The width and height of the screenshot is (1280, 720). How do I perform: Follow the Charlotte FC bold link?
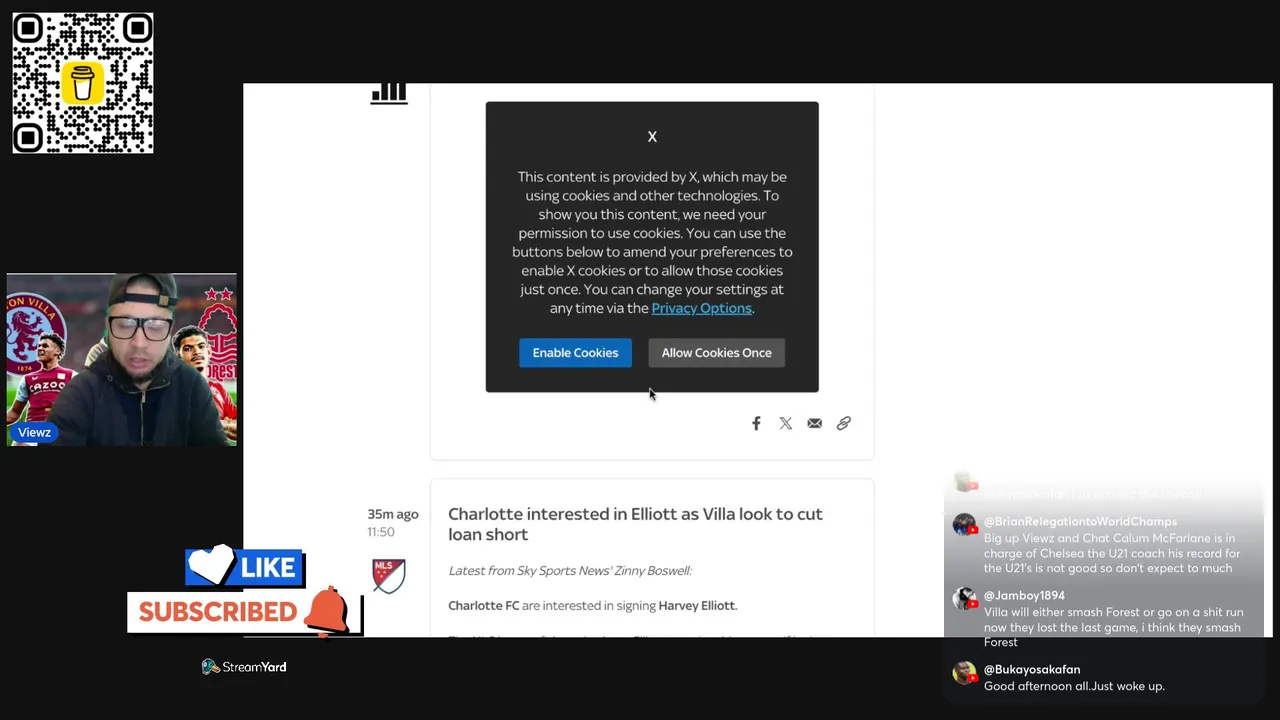(x=483, y=605)
